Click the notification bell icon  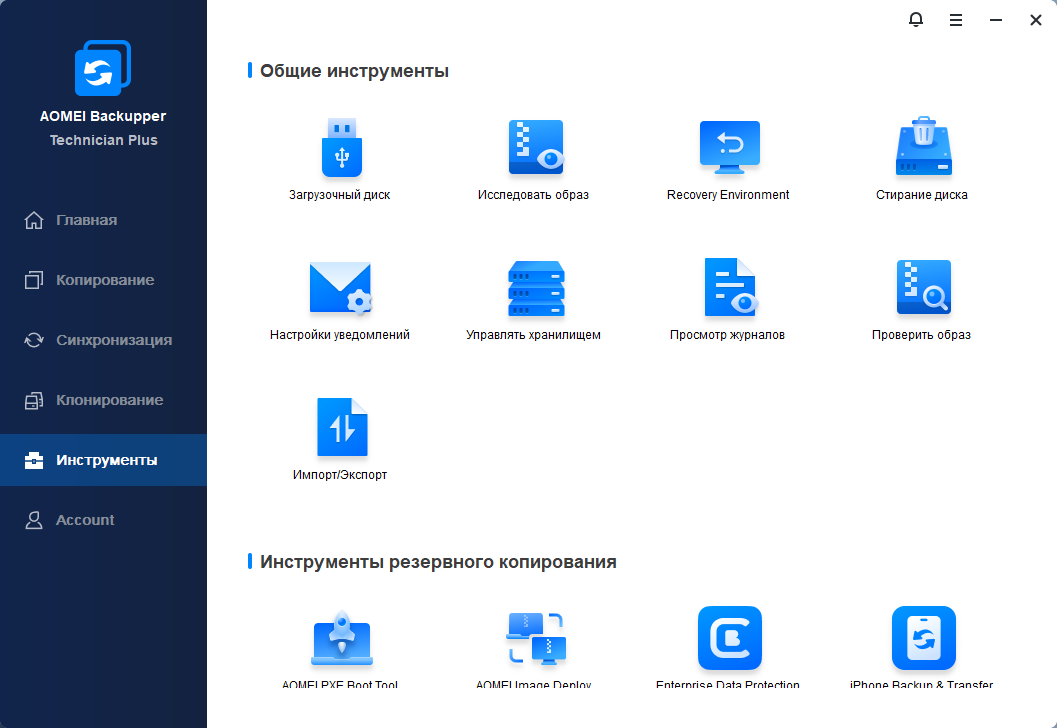click(x=915, y=20)
